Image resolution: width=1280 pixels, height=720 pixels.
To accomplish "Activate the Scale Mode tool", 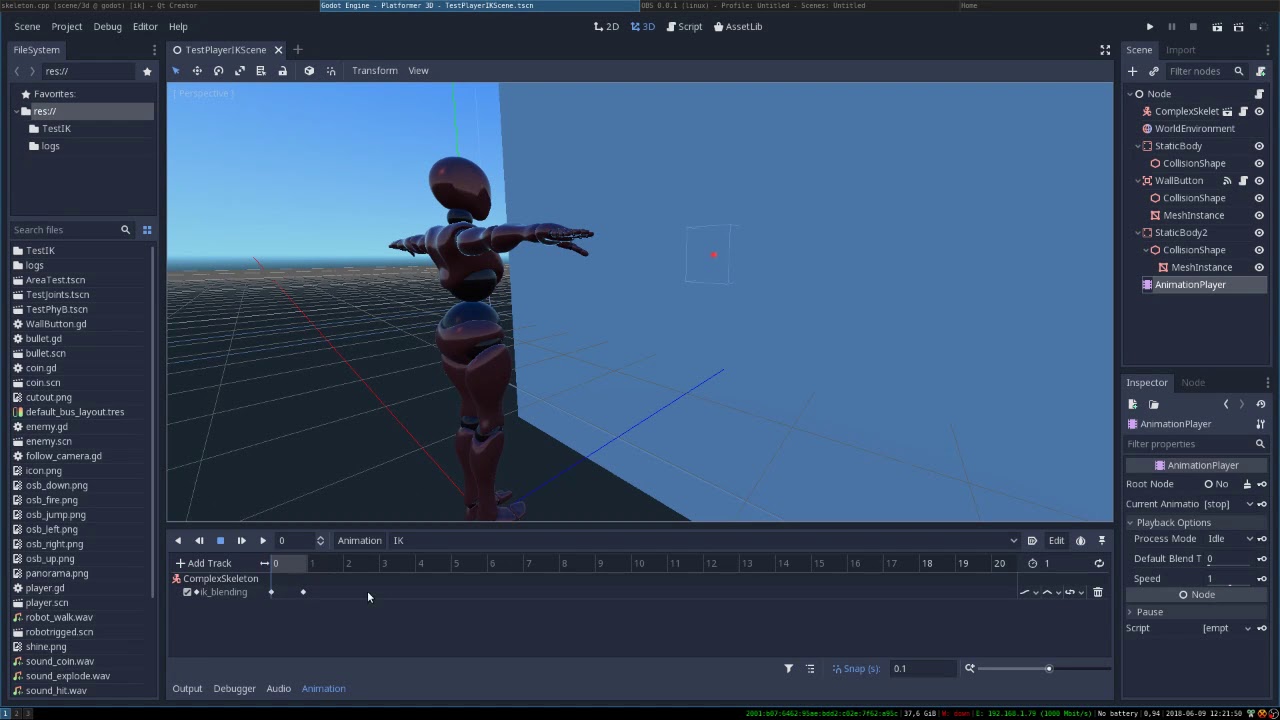I will tap(240, 71).
